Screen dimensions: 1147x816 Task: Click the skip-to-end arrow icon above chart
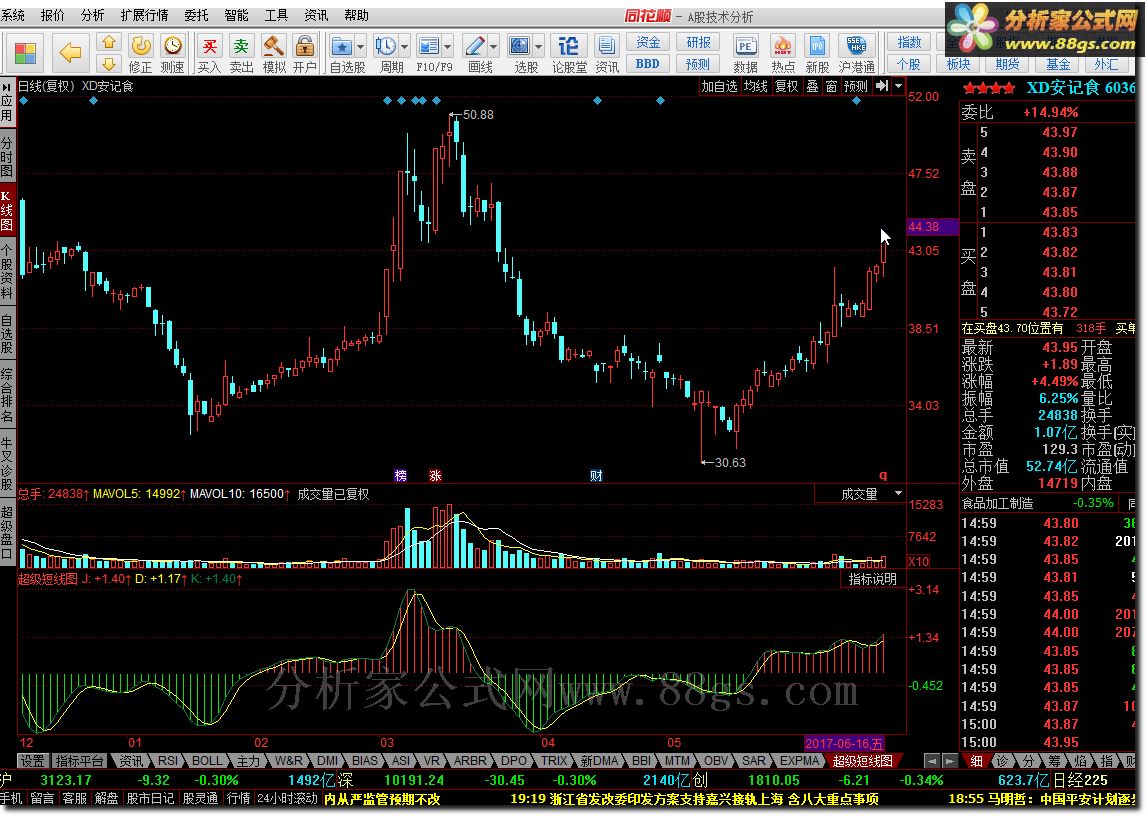pyautogui.click(x=882, y=86)
